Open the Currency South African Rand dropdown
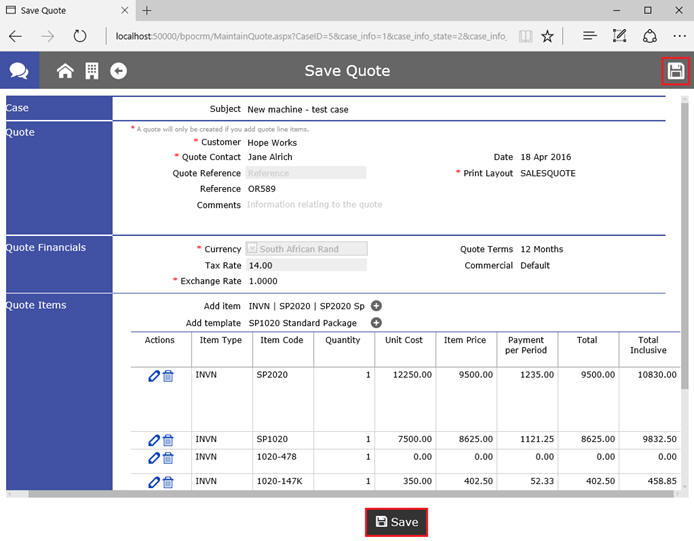Viewport: 694px width, 541px height. [307, 249]
